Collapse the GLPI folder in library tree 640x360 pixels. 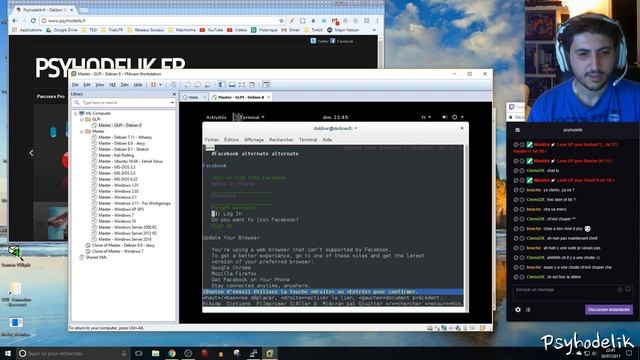coord(82,119)
